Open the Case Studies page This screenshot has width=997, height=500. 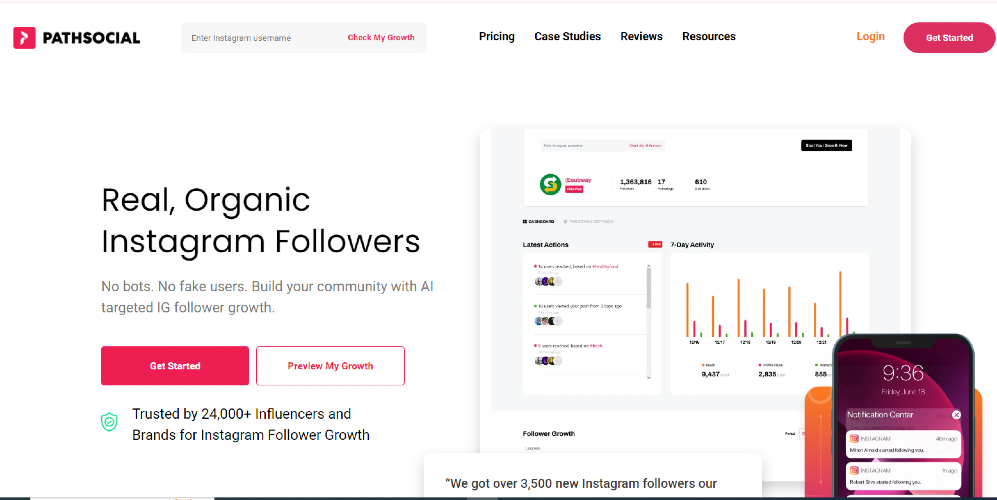coord(567,36)
